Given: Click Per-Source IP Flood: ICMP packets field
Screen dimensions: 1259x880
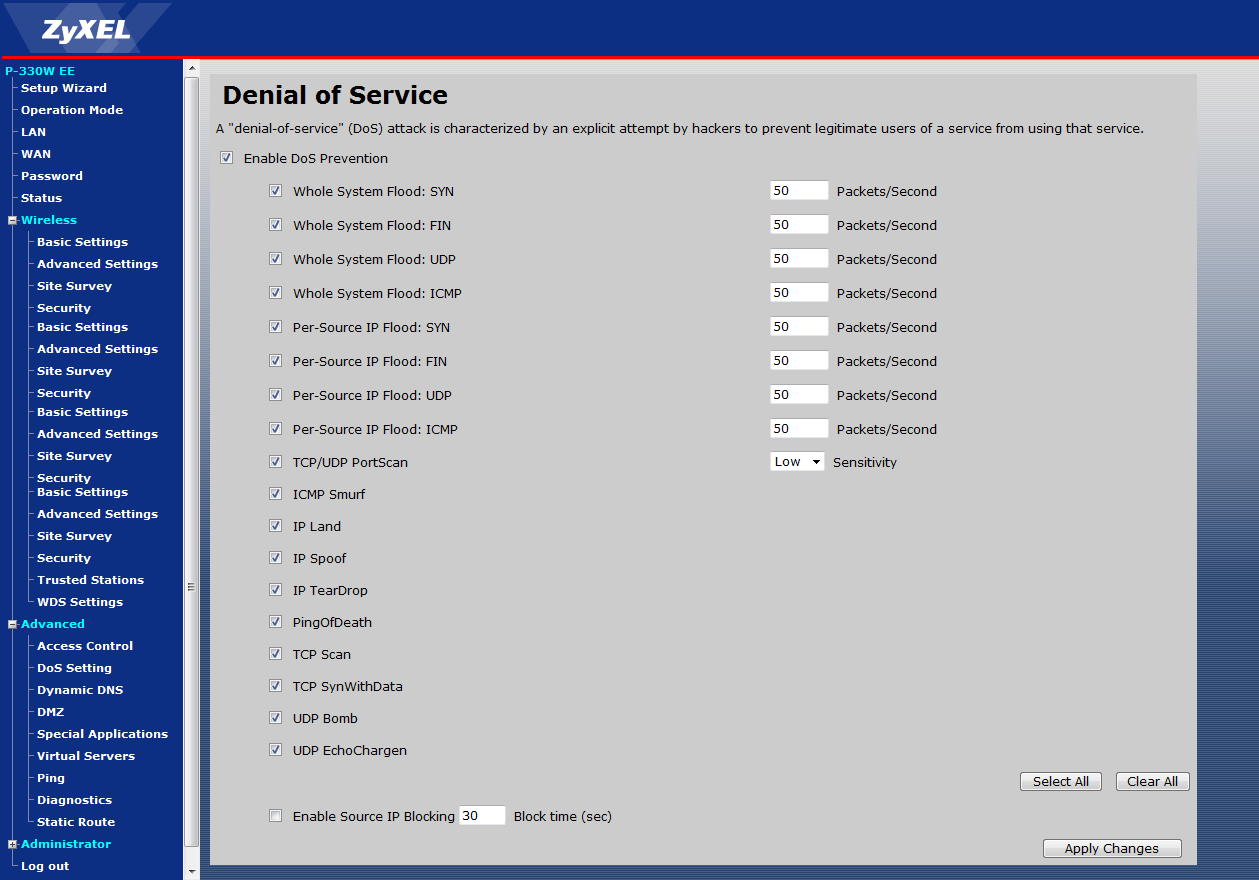Looking at the screenshot, I should 799,429.
